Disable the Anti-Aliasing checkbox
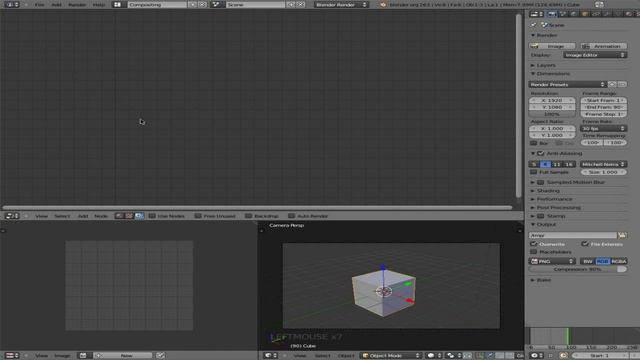Screen dimensions: 640x360 click(541, 153)
